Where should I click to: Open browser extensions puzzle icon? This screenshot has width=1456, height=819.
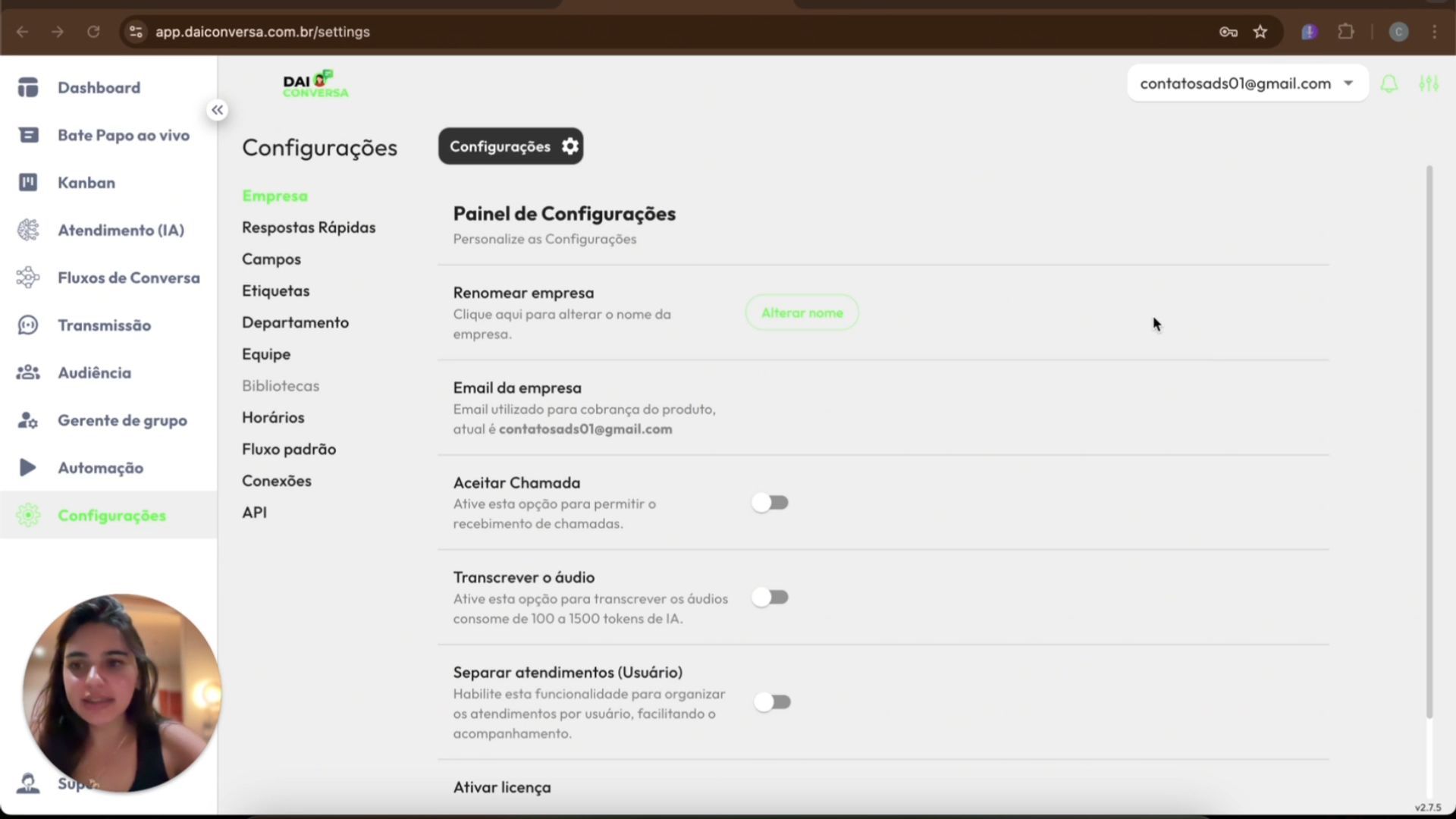click(1346, 32)
